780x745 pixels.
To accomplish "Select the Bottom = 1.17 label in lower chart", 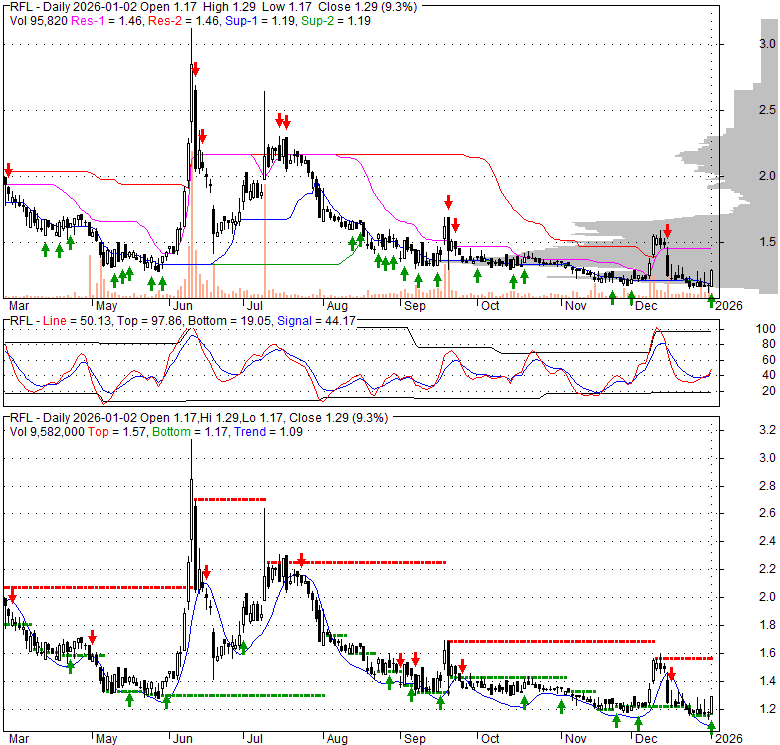I will [x=191, y=432].
